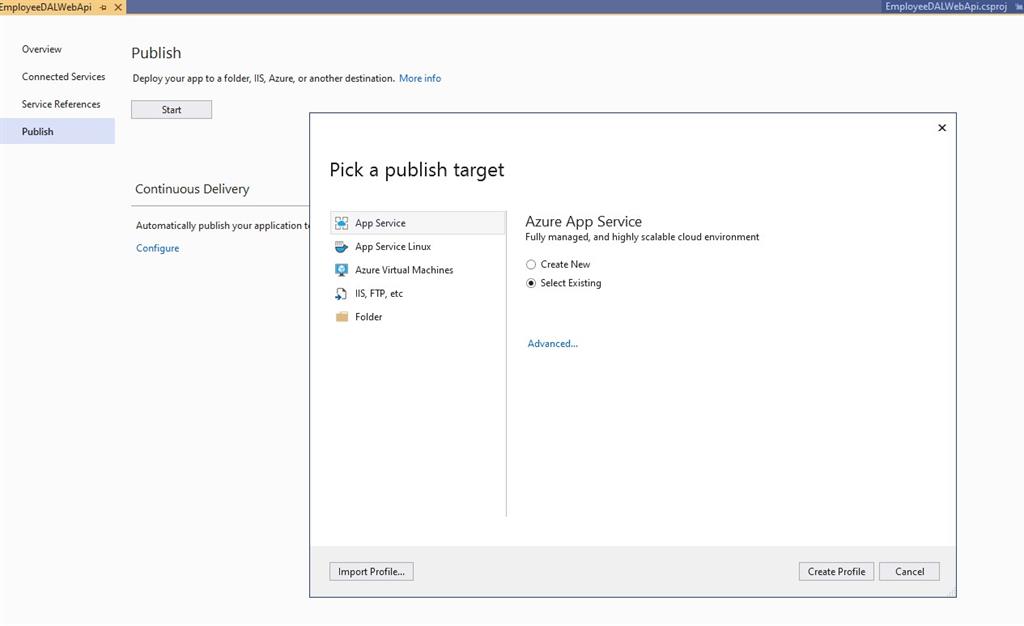Select the Create New radio button

point(531,264)
